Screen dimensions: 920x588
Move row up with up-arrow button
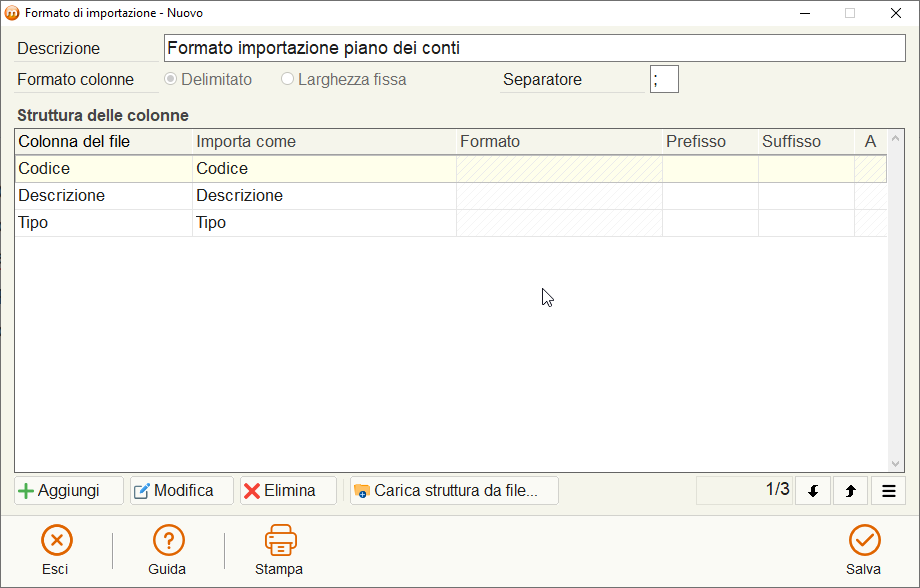(x=850, y=491)
